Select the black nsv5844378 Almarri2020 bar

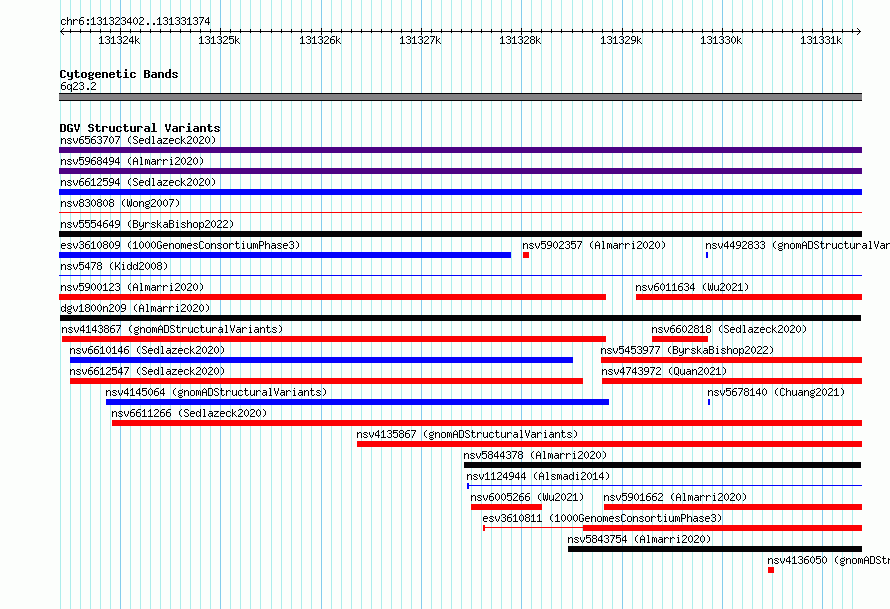click(662, 465)
